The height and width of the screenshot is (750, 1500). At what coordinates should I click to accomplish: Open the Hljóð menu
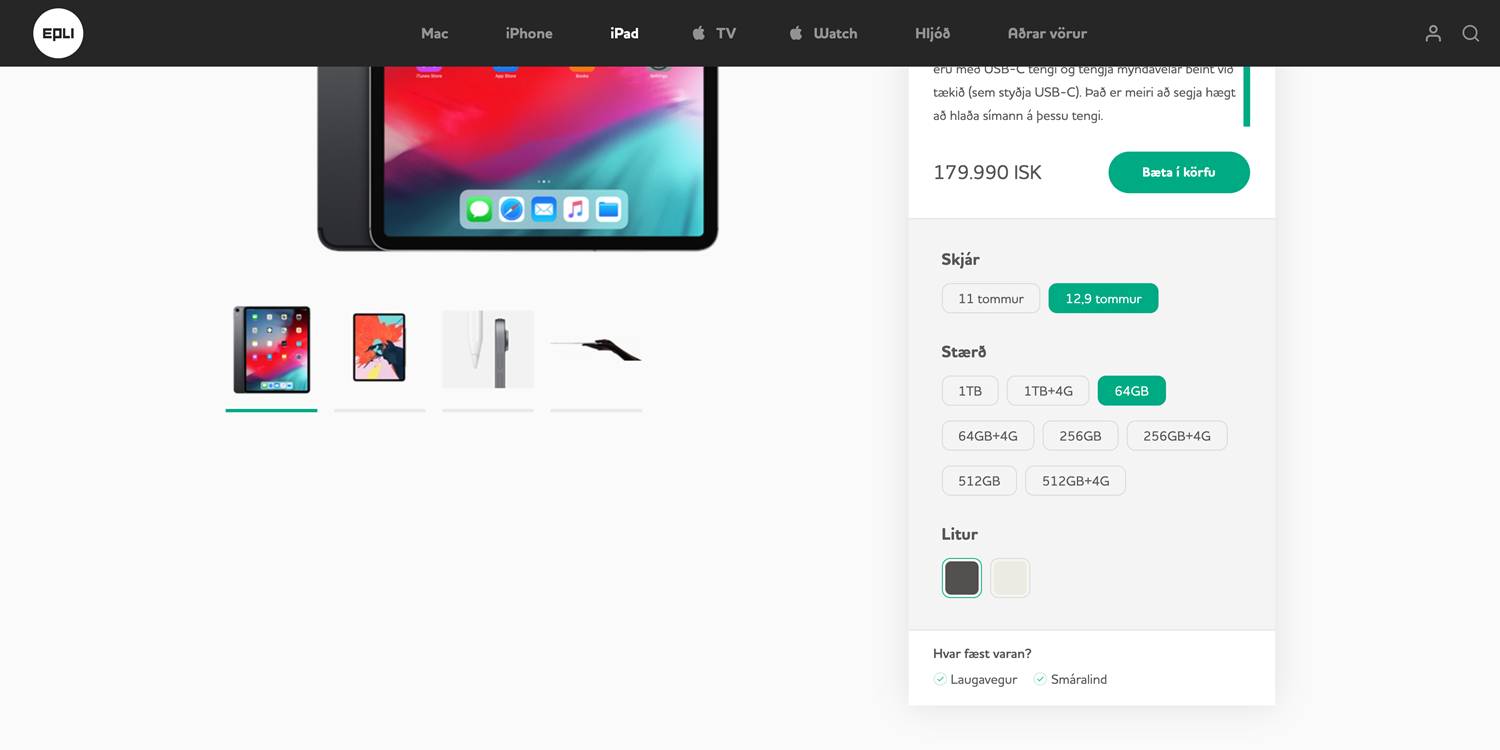pyautogui.click(x=932, y=33)
